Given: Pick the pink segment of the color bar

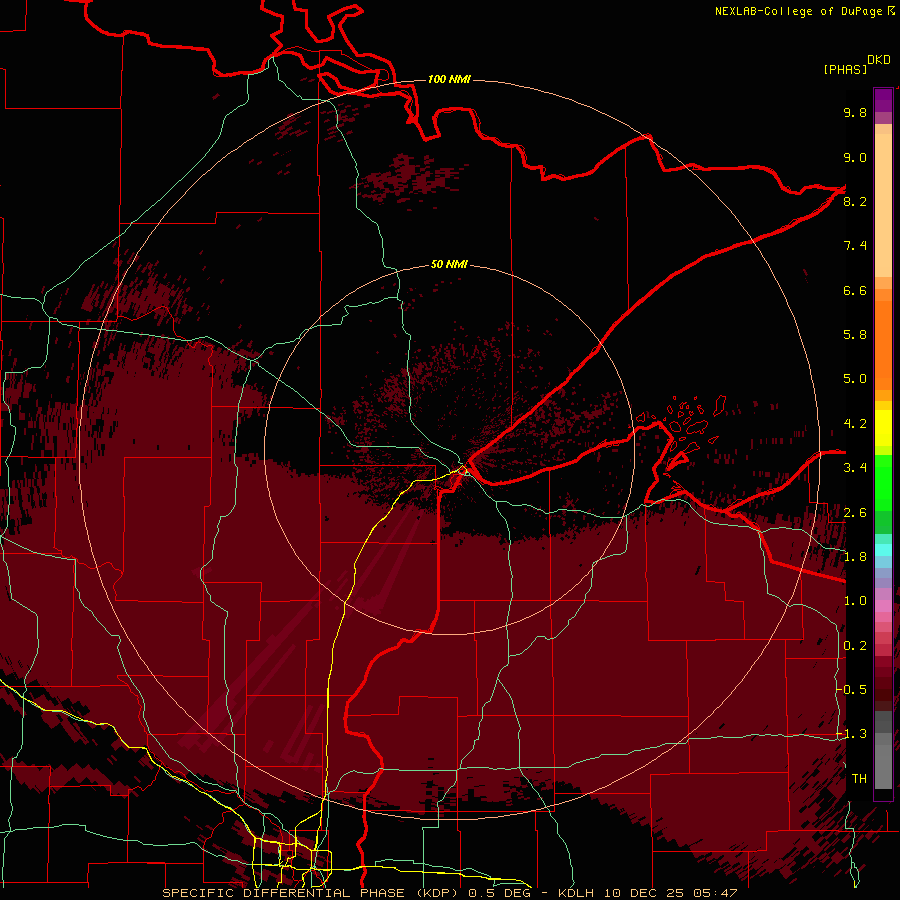Looking at the screenshot, I should (x=883, y=605).
